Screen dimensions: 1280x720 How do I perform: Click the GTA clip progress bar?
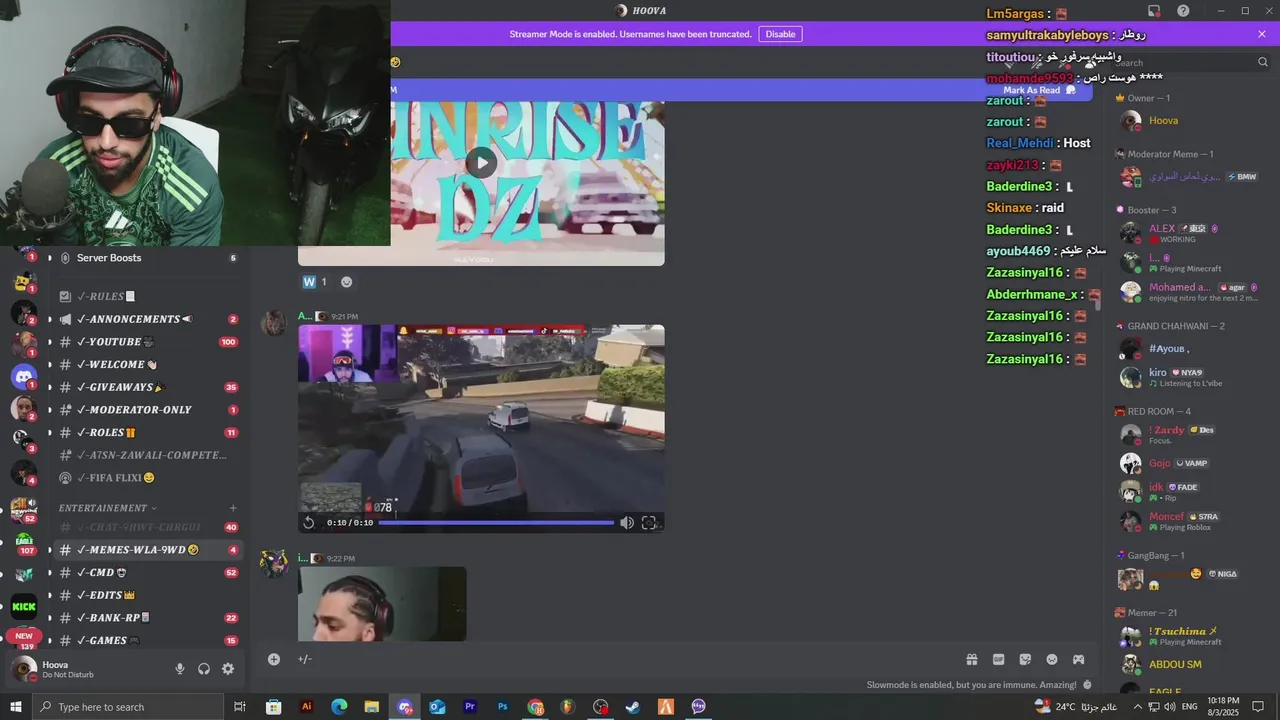pos(496,522)
